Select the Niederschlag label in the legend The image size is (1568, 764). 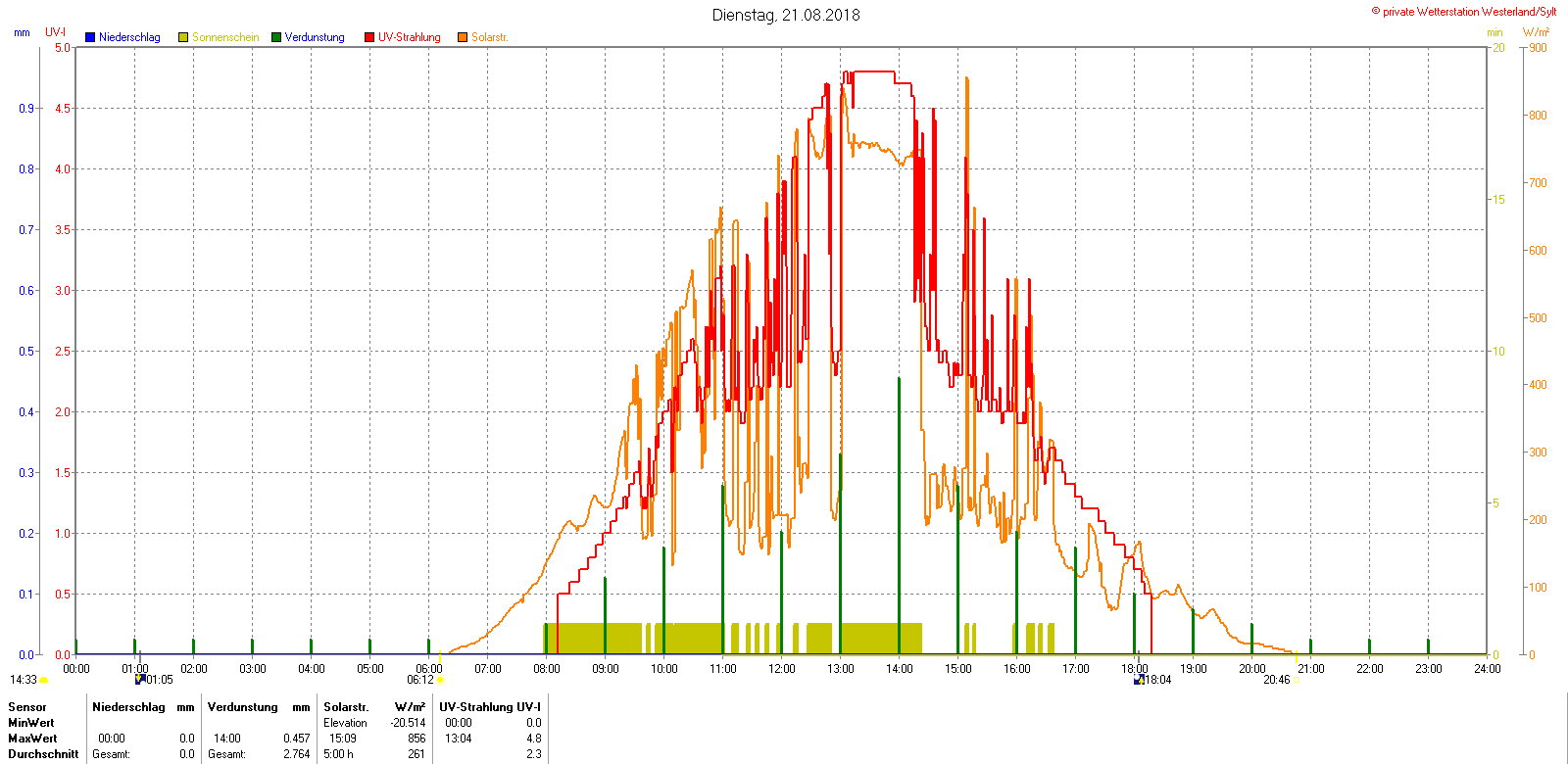[129, 37]
